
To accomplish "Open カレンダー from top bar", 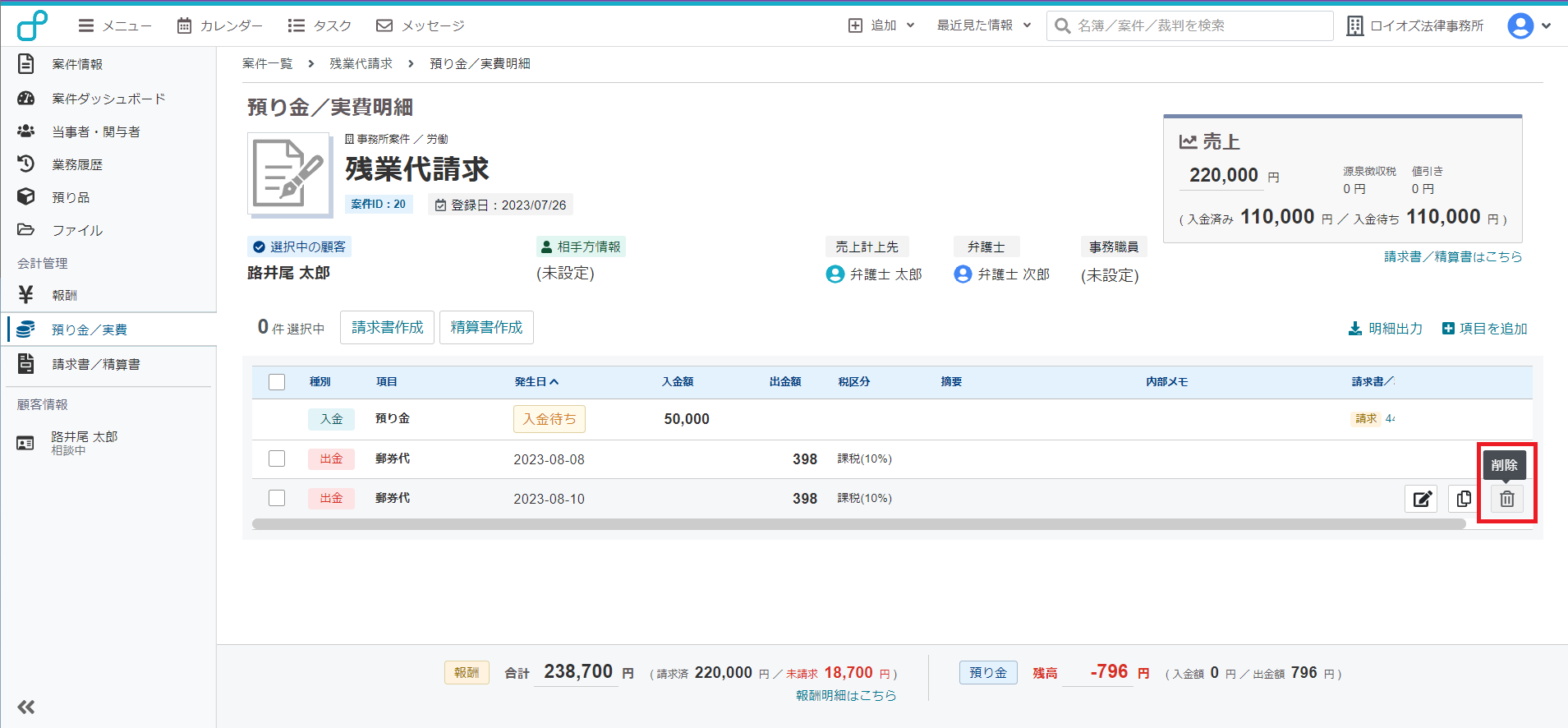I will (x=219, y=25).
